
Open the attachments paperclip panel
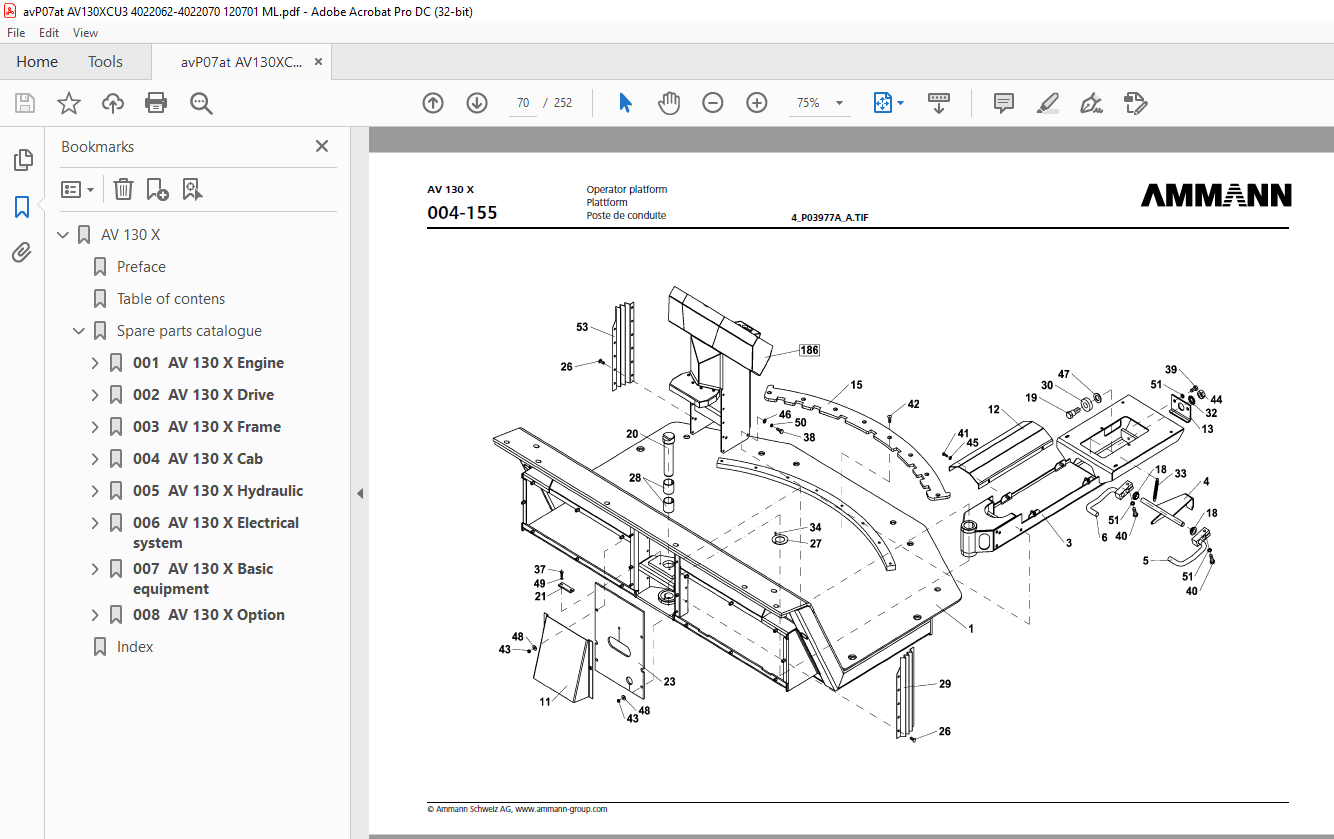click(x=22, y=253)
